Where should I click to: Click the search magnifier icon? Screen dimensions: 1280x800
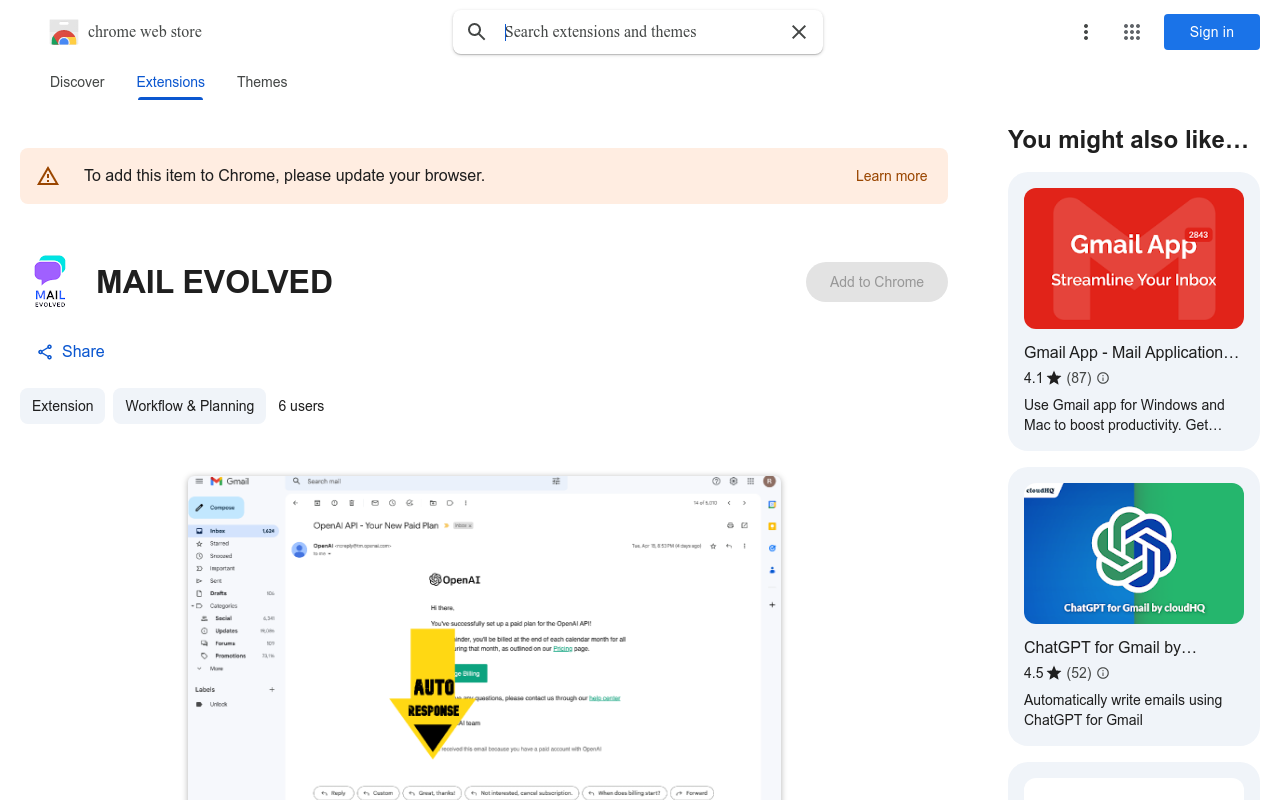pyautogui.click(x=477, y=32)
